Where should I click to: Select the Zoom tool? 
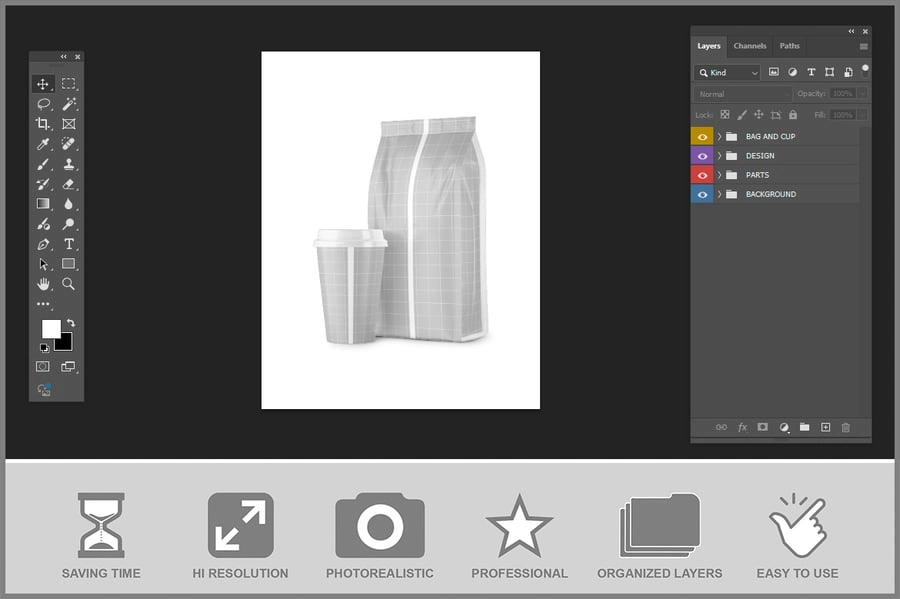[68, 284]
